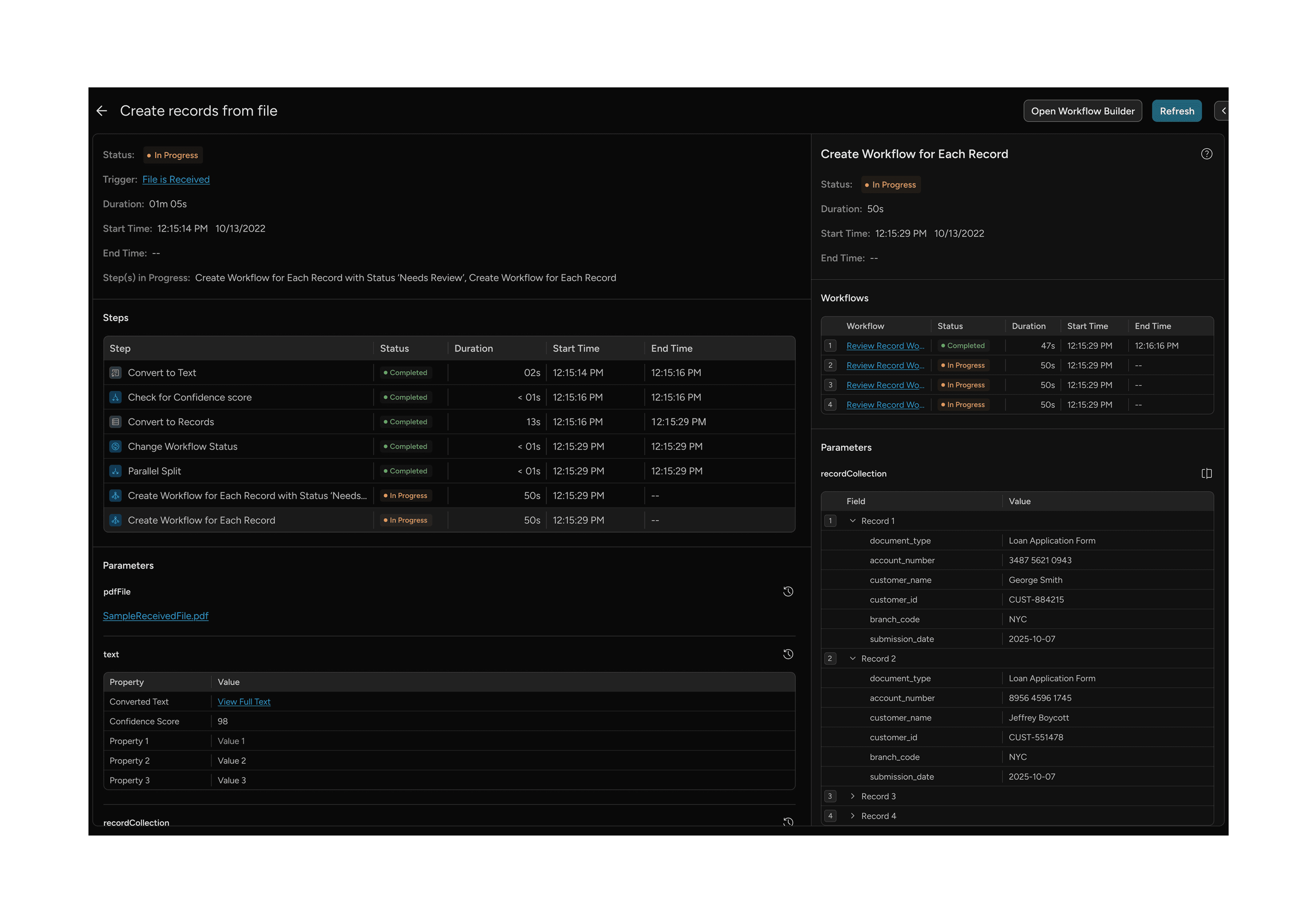The image size is (1316, 924).
Task: Click the Change Workflow Status step icon
Action: point(115,446)
